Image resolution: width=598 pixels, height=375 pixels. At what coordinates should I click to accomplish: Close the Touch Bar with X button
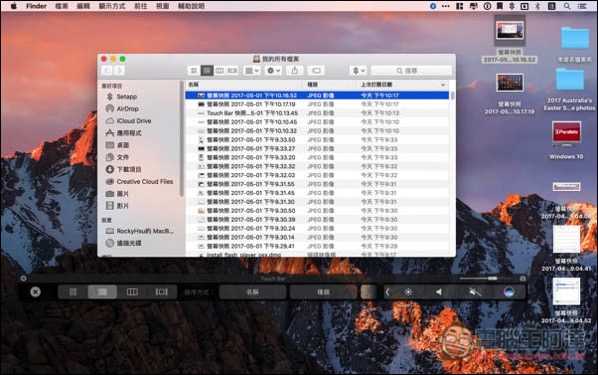tap(35, 292)
